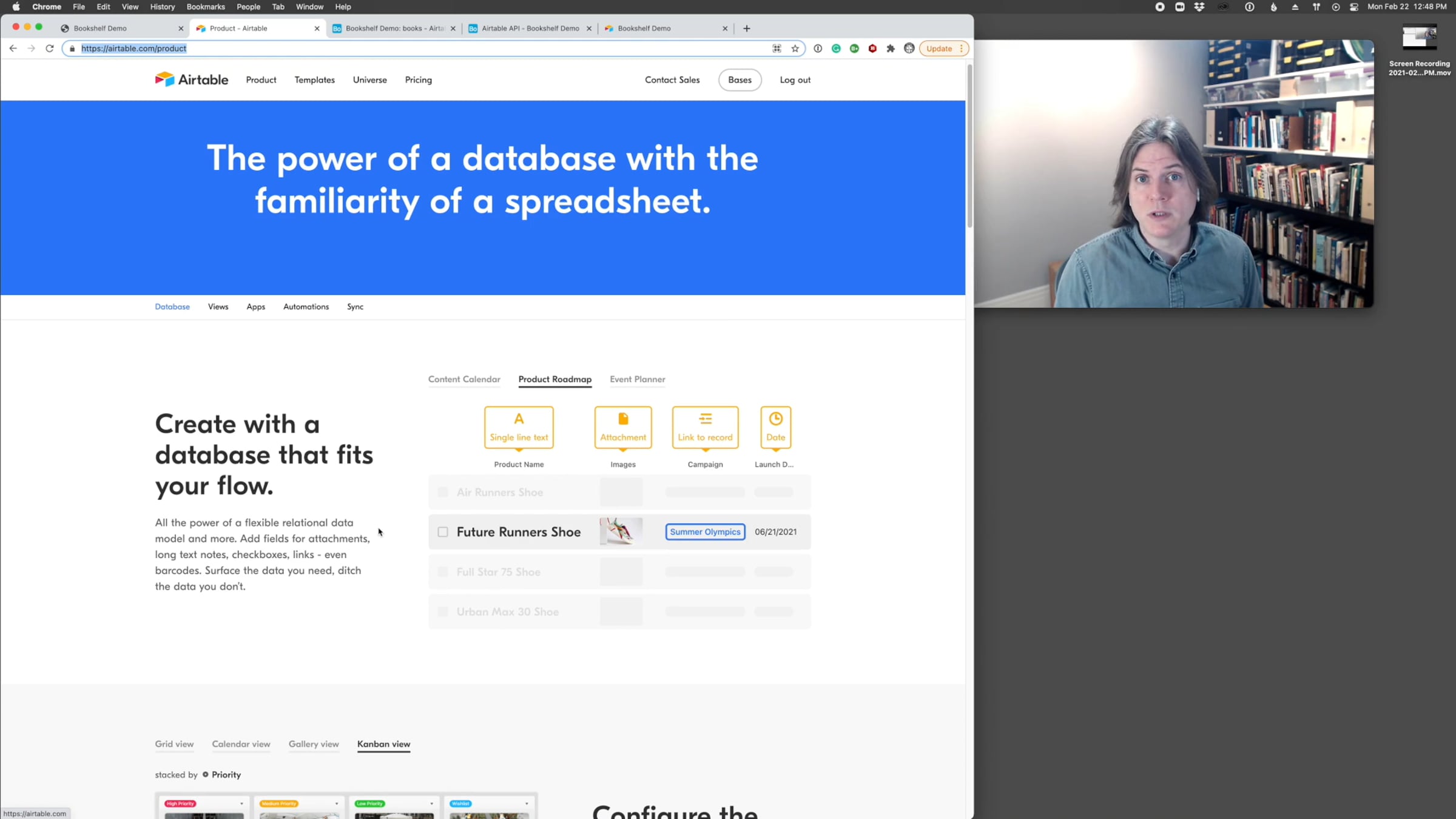Switch to the Content Calendar tab
This screenshot has height=819, width=1456.
pos(464,380)
